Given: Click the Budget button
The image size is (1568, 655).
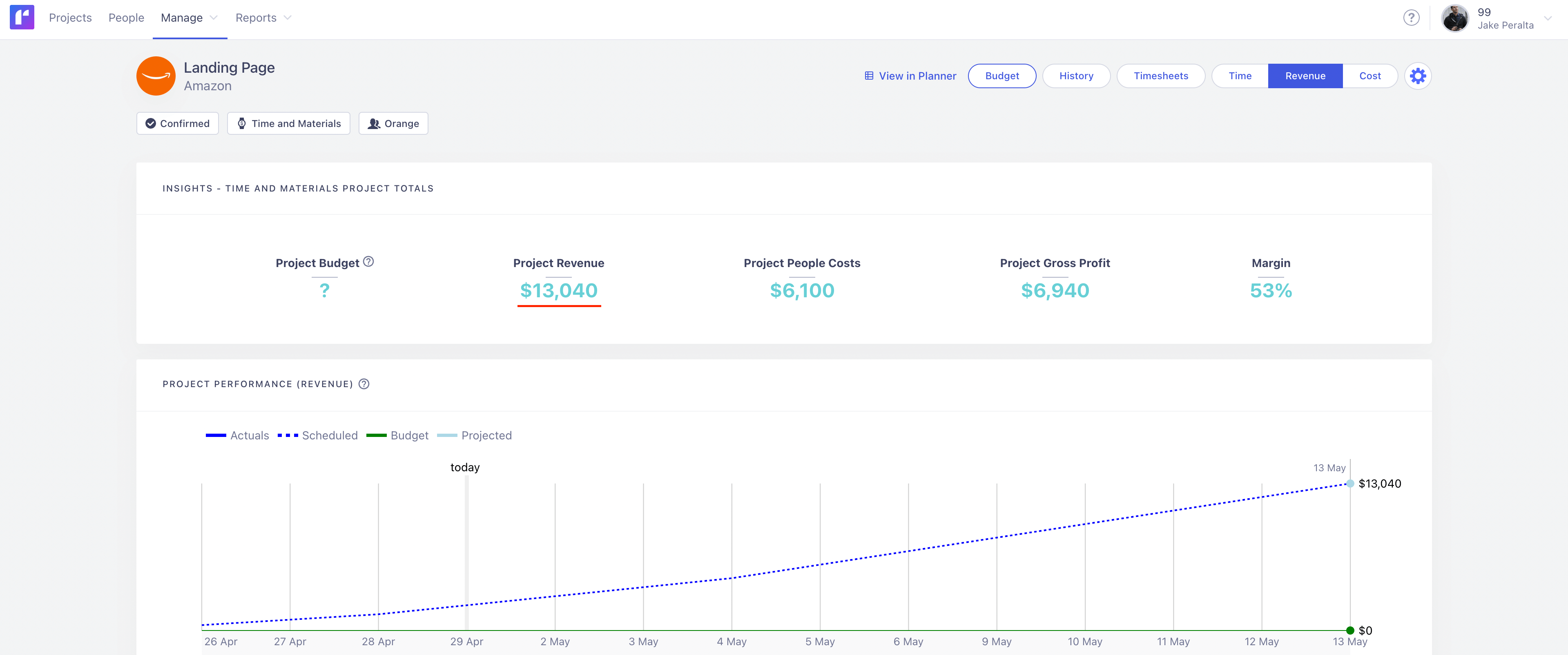Looking at the screenshot, I should pyautogui.click(x=1002, y=76).
